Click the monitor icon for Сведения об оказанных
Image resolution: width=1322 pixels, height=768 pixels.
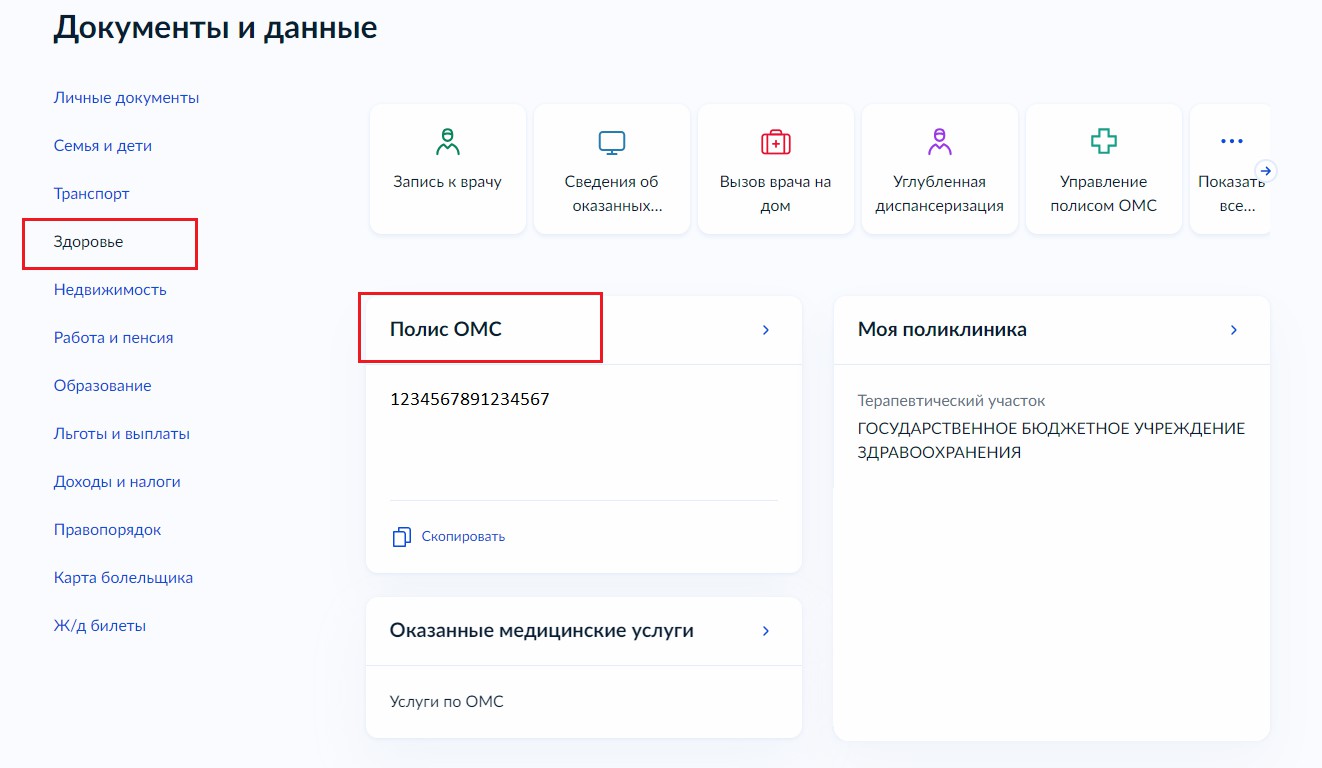[611, 142]
